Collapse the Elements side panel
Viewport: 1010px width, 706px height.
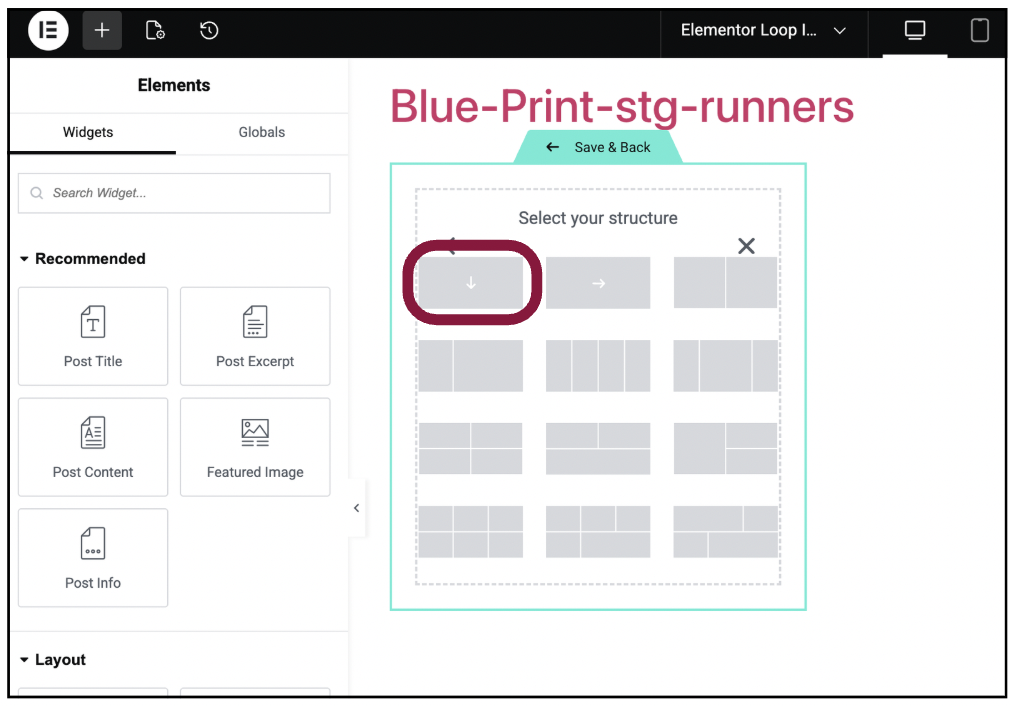[356, 508]
